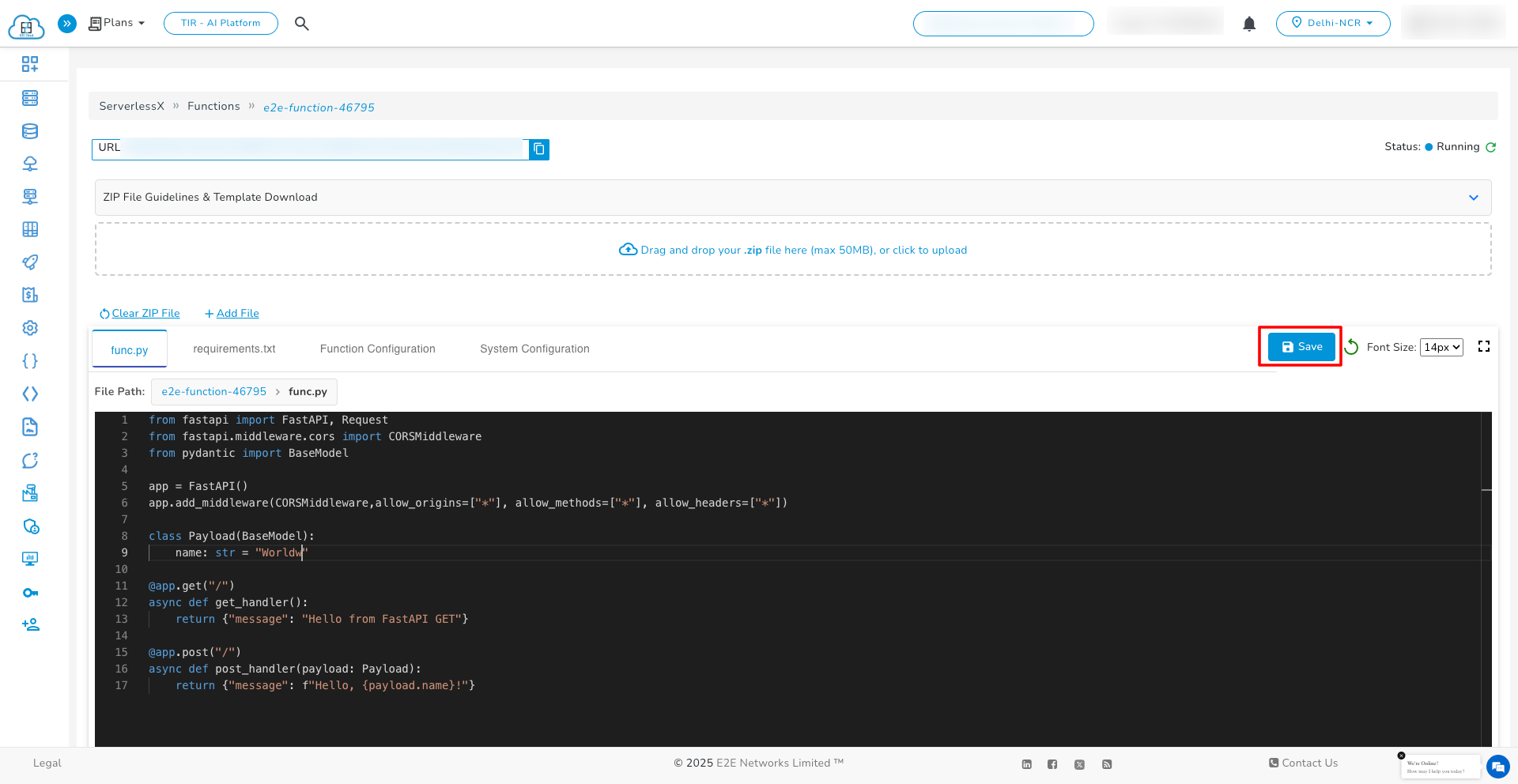1518x784 pixels.
Task: Expand the sidebar with the double-arrow icon
Action: (67, 23)
